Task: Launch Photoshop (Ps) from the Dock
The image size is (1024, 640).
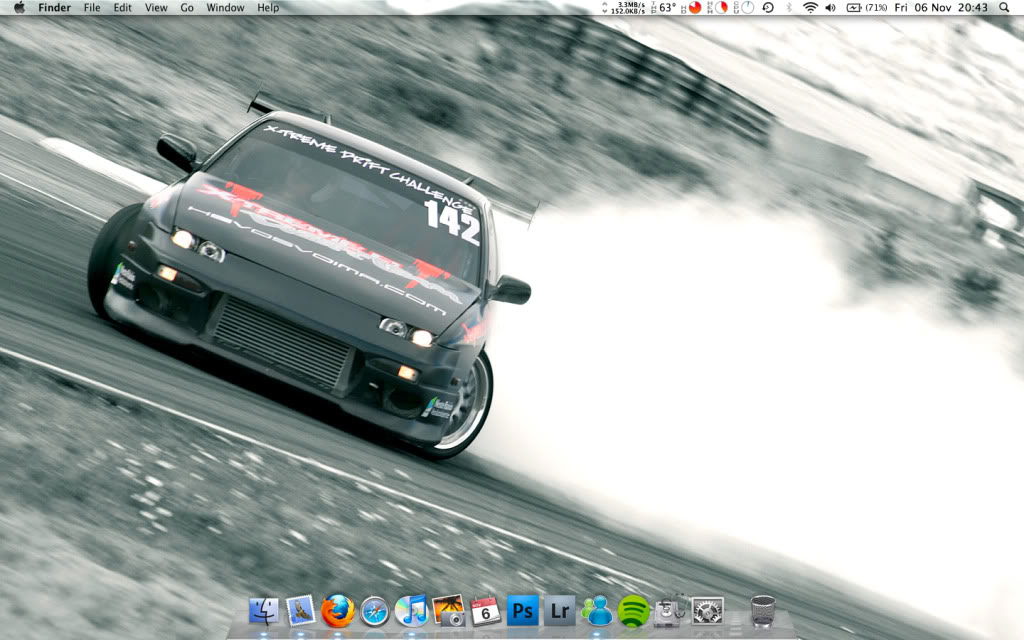Action: (x=522, y=611)
